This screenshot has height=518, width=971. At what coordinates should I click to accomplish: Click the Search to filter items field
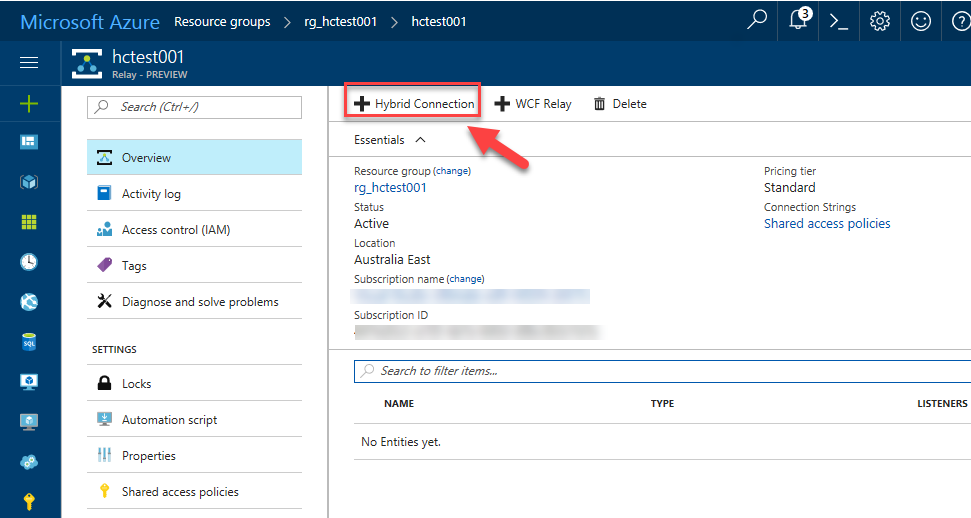(660, 371)
